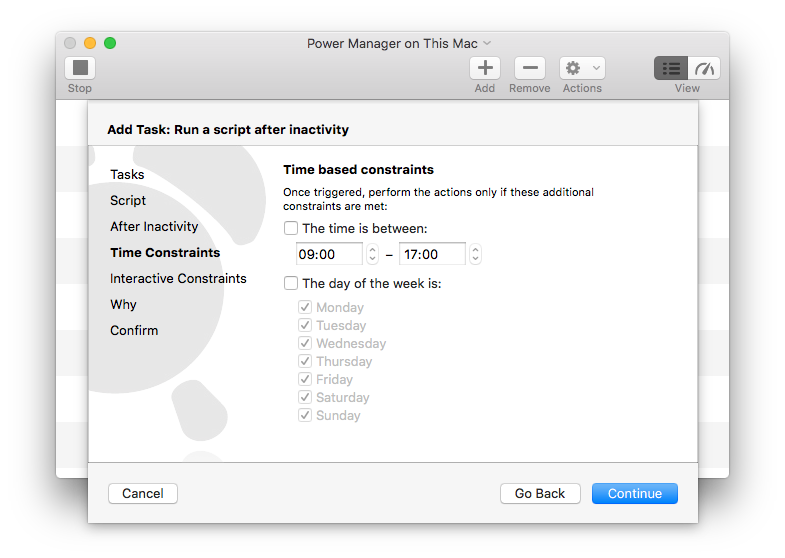Toggle the Sunday checkbox
The height and width of the screenshot is (558, 785).
[x=305, y=415]
